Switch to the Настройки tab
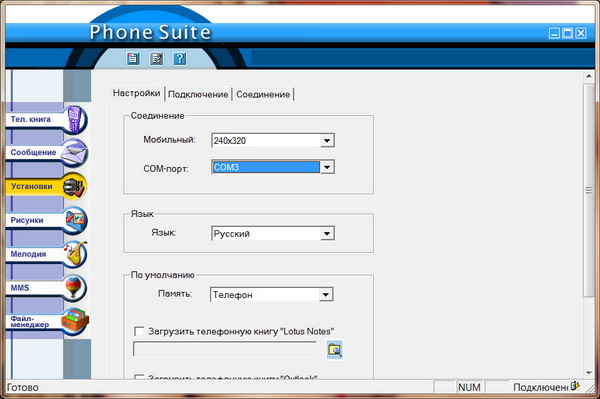The width and height of the screenshot is (600, 399). pyautogui.click(x=137, y=93)
